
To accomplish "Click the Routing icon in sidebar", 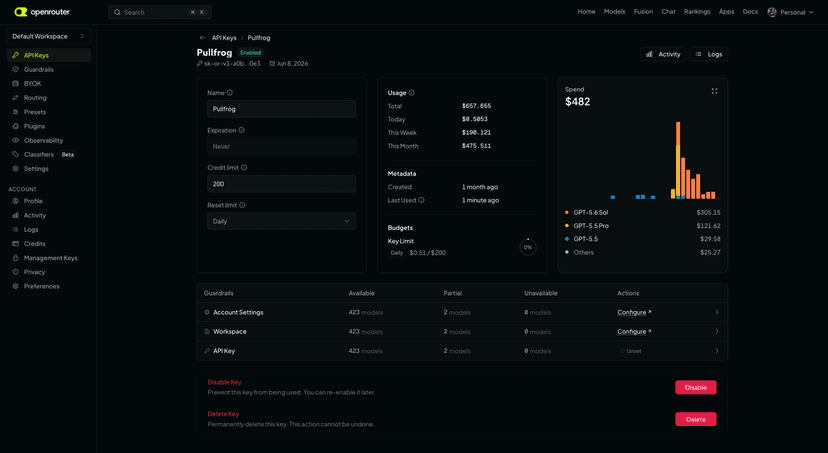I will [15, 98].
